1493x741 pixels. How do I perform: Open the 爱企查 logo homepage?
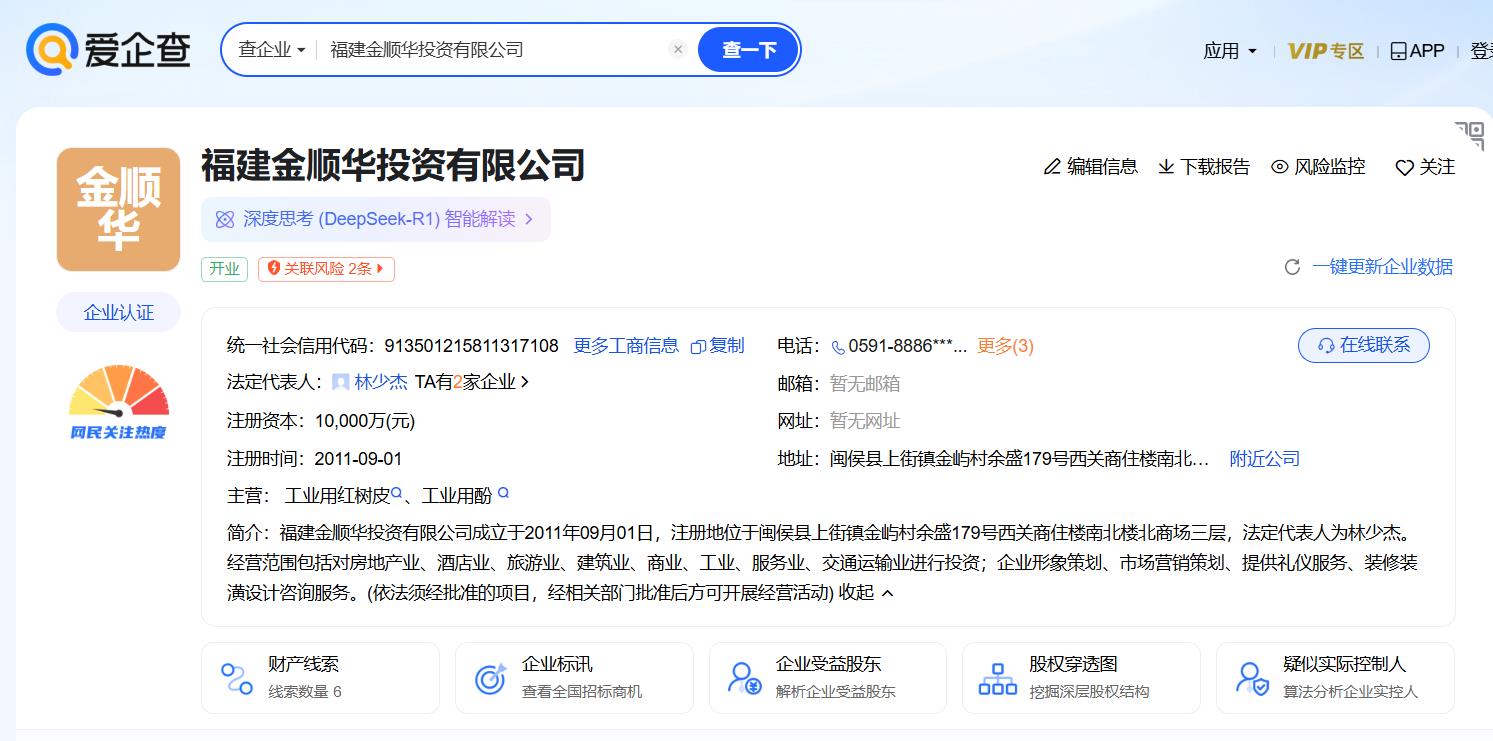(x=108, y=49)
